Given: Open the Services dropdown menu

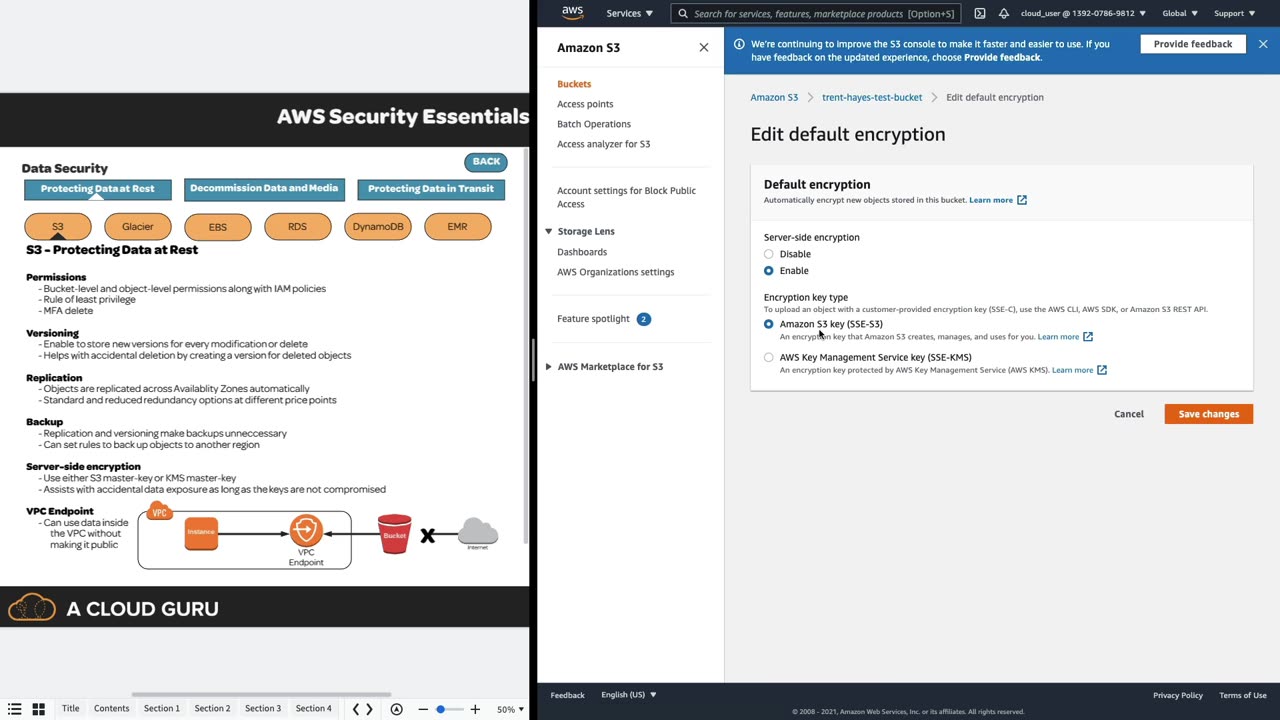Looking at the screenshot, I should pos(629,14).
